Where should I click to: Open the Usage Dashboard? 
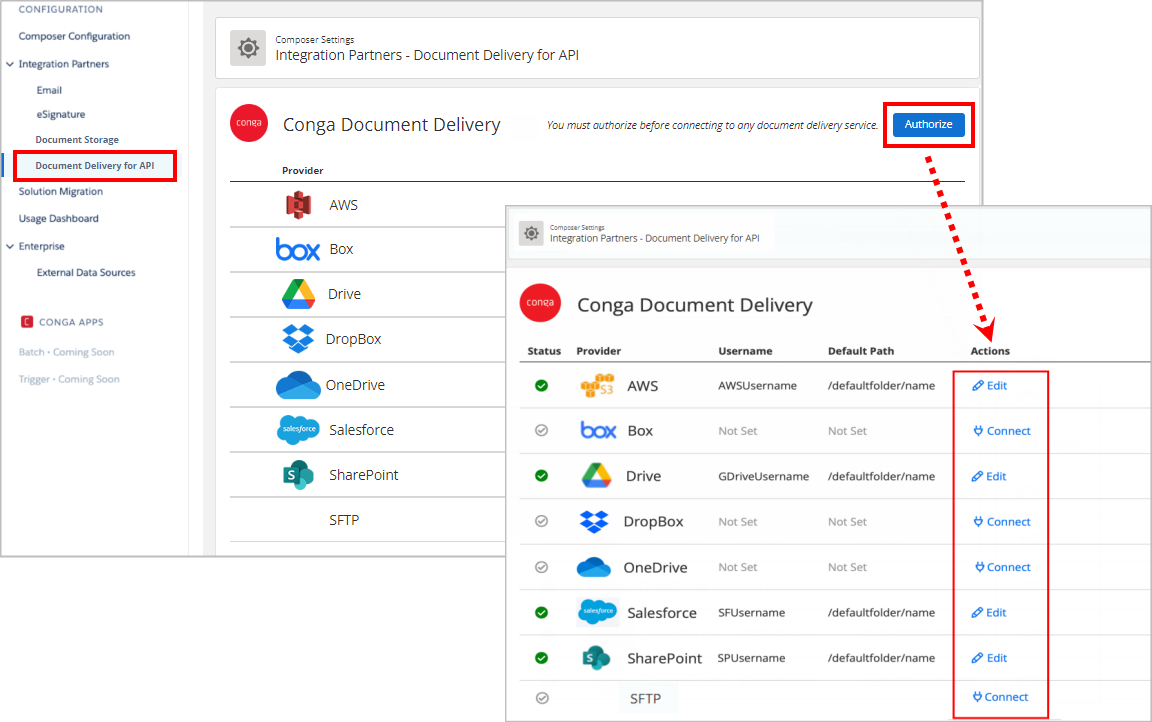pyautogui.click(x=59, y=218)
